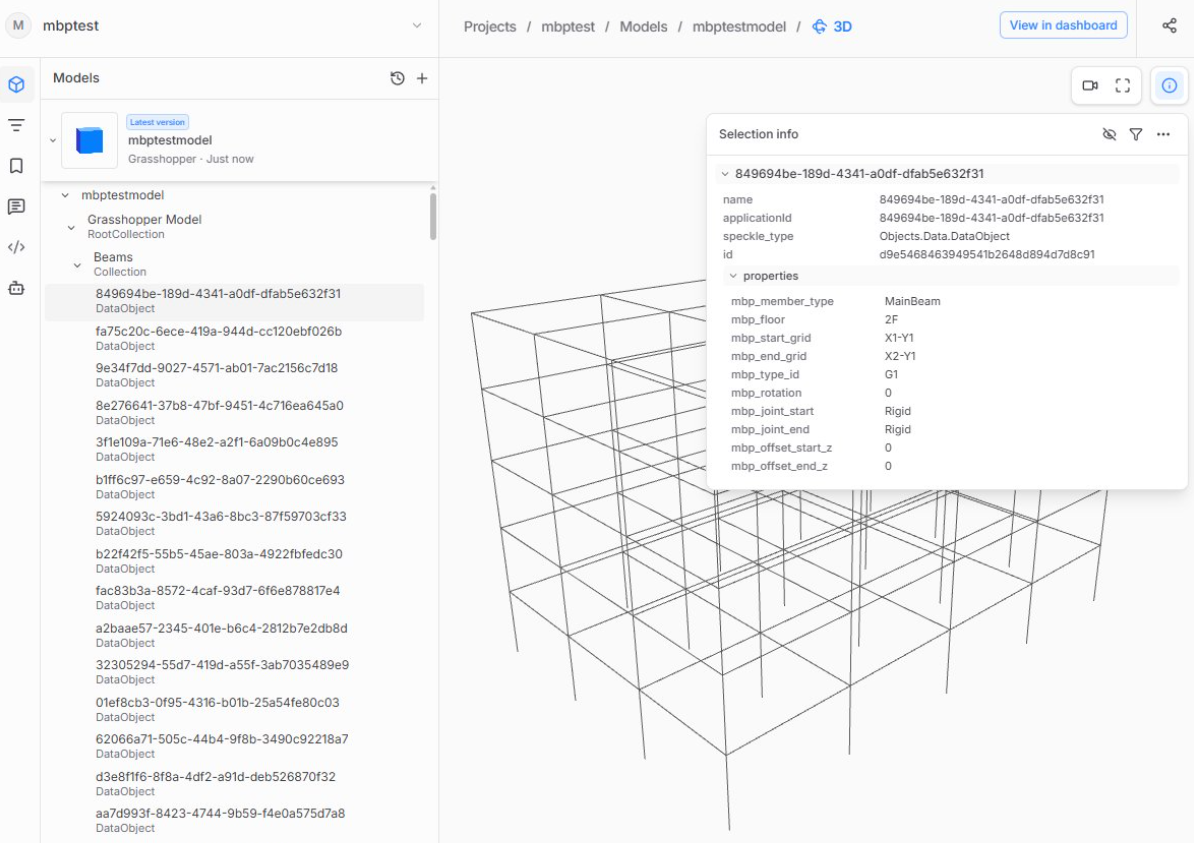The width and height of the screenshot is (1194, 843).
Task: Click the share icon in header
Action: point(1169,26)
